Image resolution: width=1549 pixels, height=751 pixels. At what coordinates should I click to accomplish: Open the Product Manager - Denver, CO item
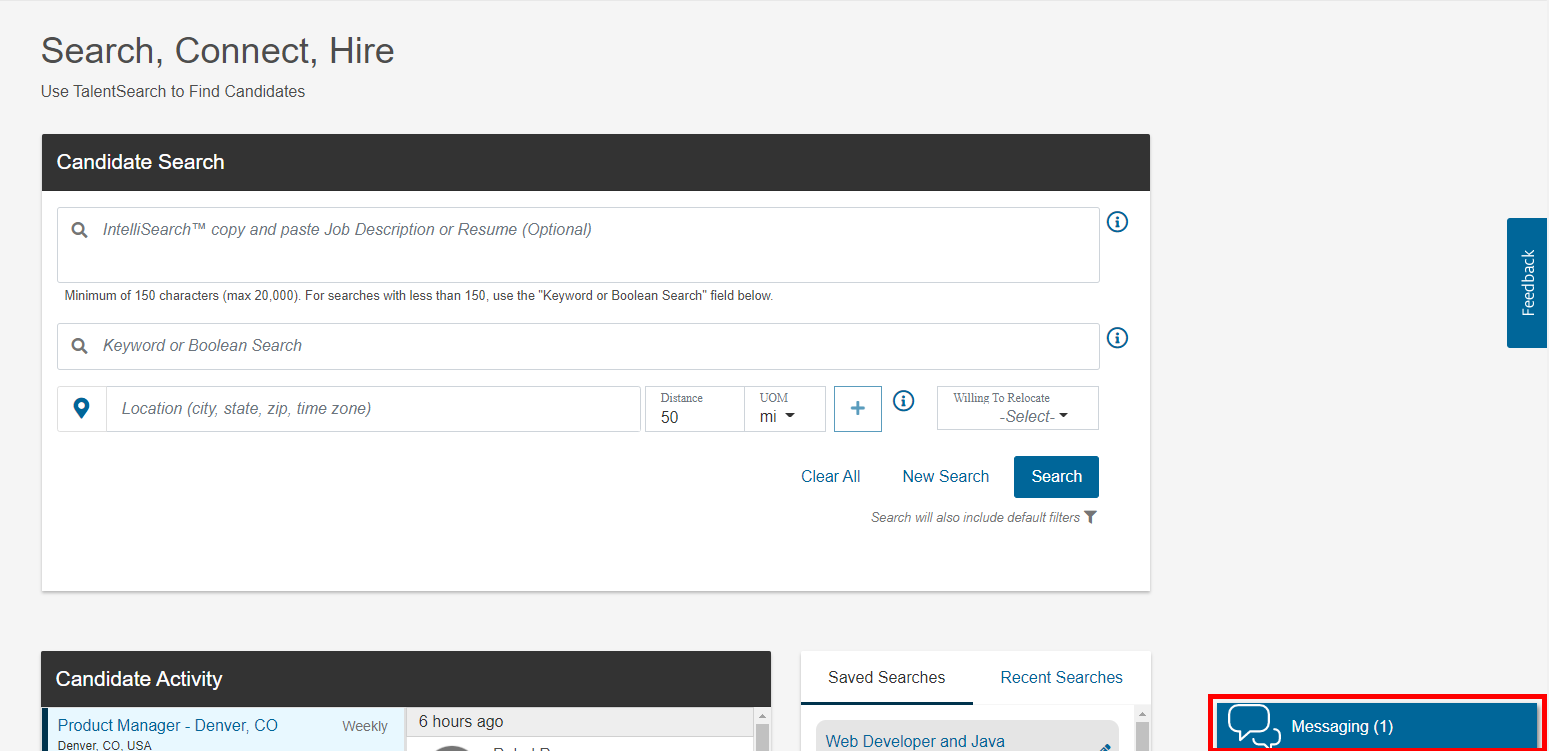[168, 726]
